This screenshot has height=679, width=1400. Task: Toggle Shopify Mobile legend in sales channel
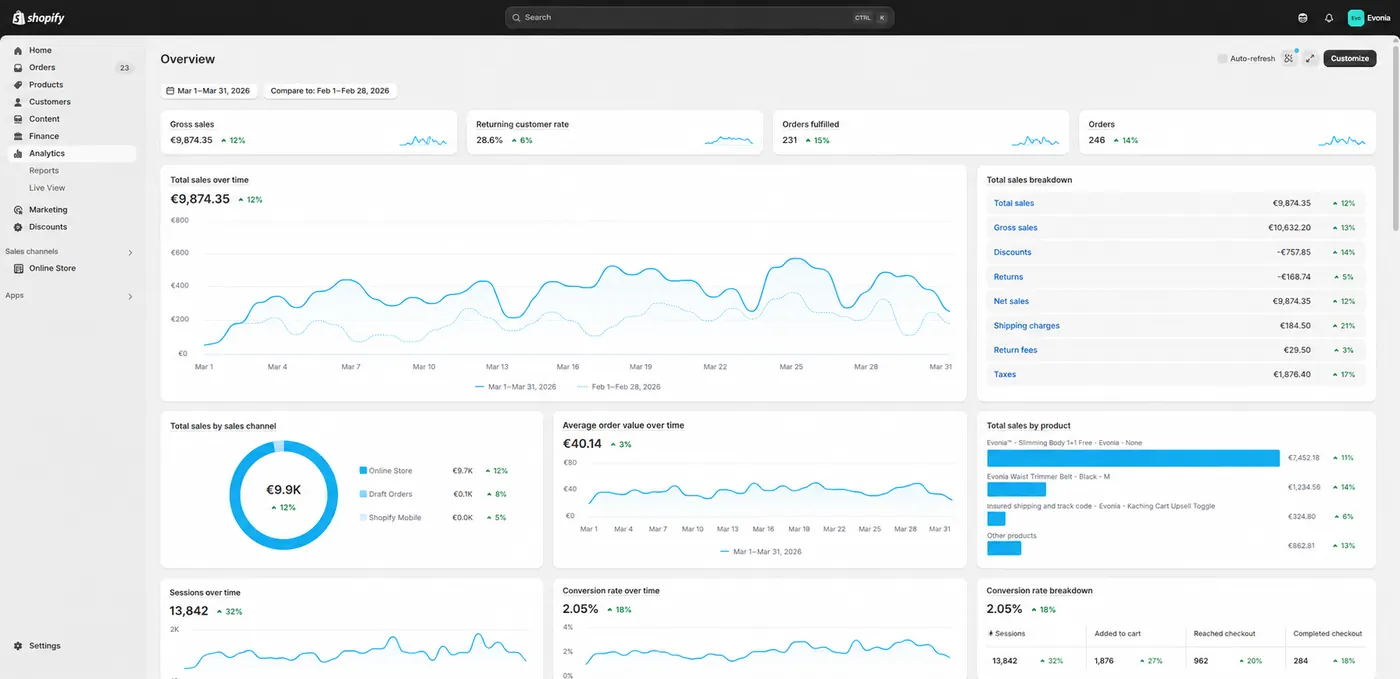tap(390, 518)
